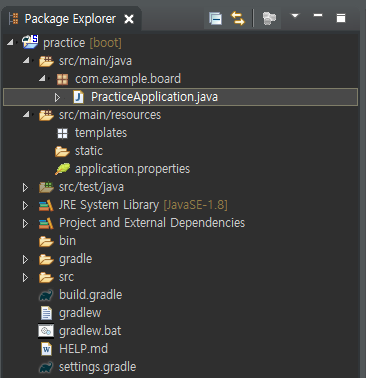Select the build.gradle file
Image resolution: width=366 pixels, height=378 pixels.
(x=91, y=295)
